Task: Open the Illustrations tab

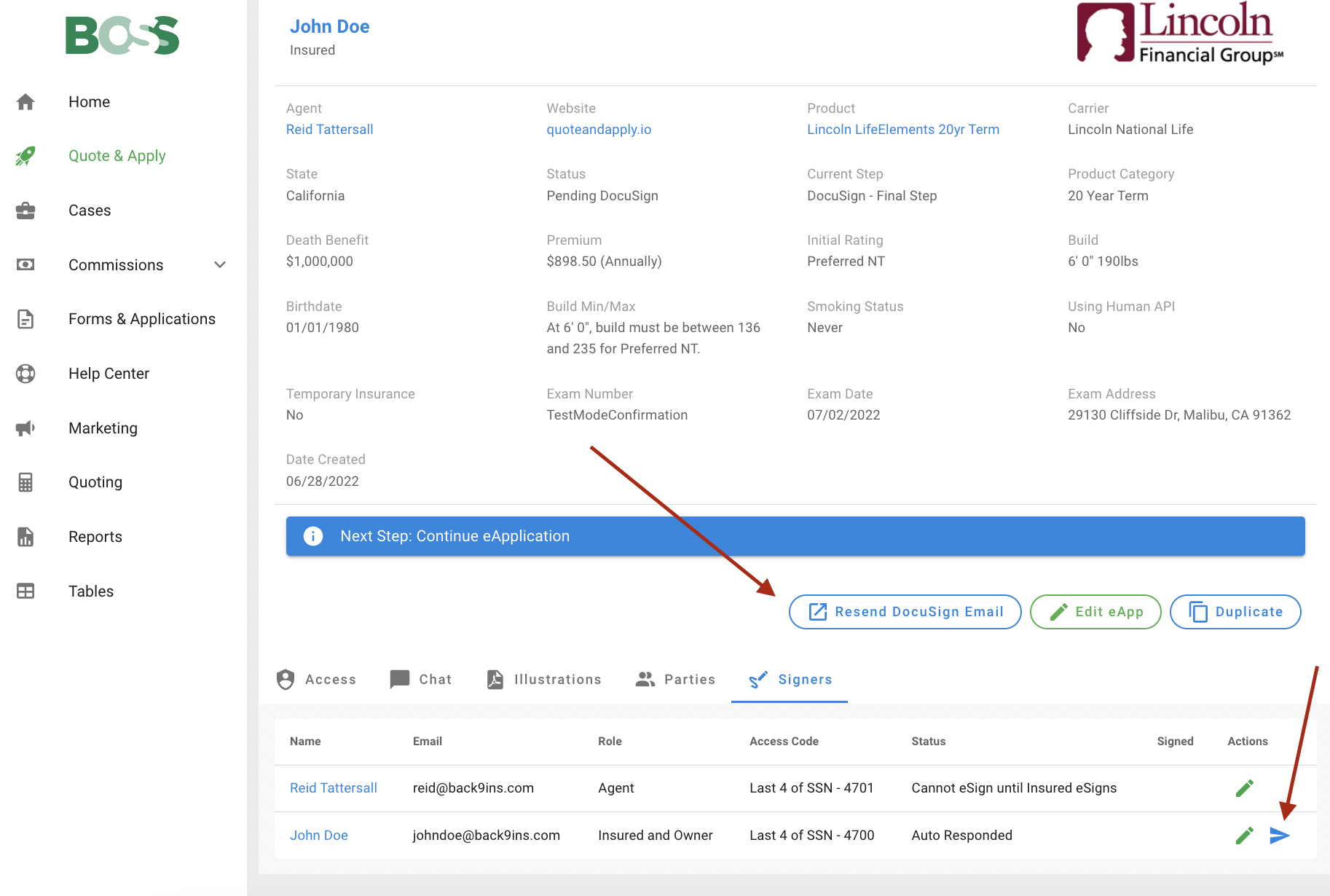Action: pyautogui.click(x=544, y=680)
